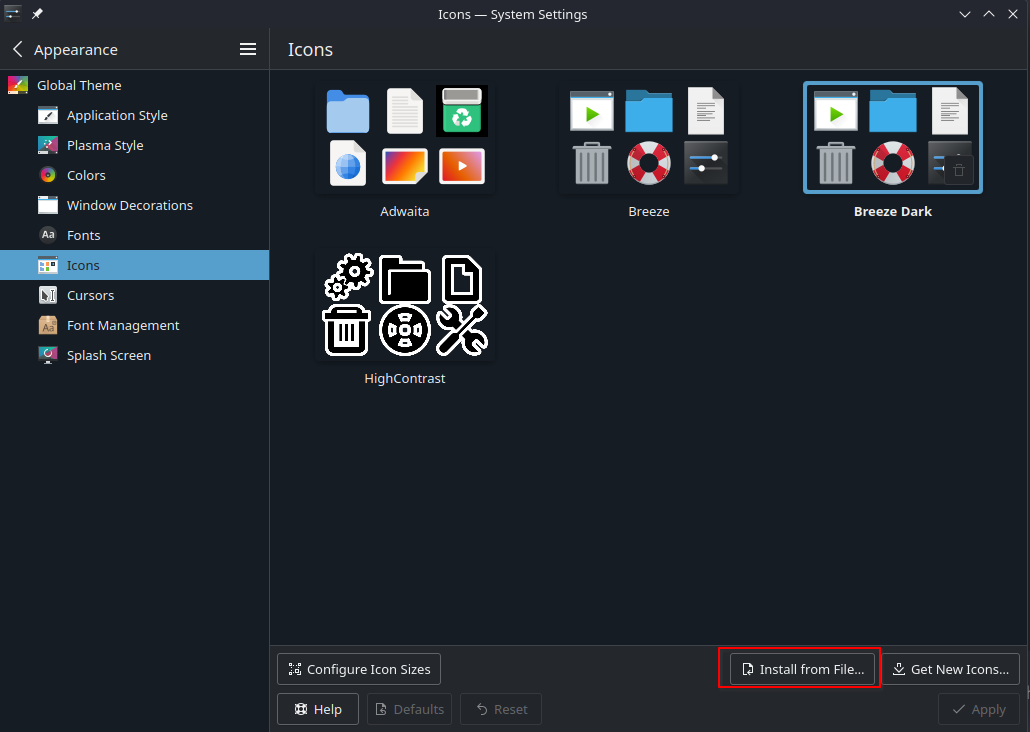
Task: Click the Plasma Style icon
Action: pos(48,145)
